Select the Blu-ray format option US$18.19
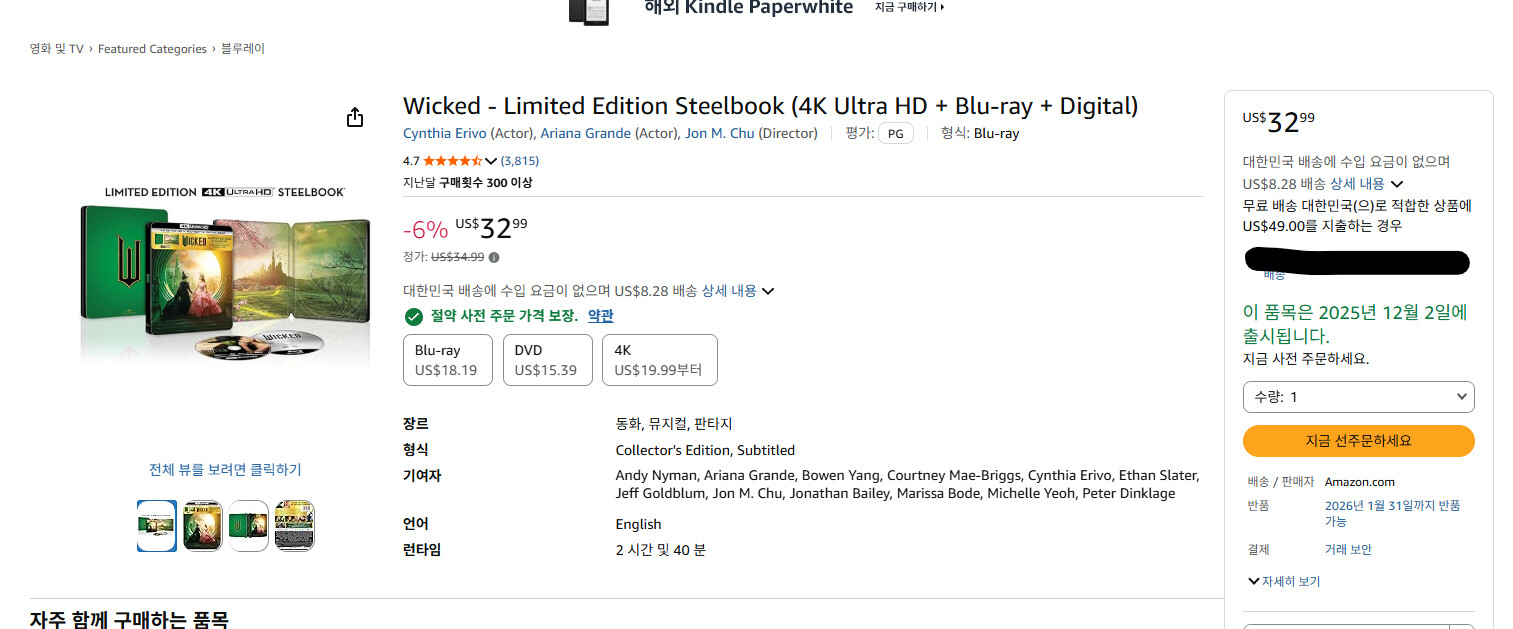This screenshot has height=629, width=1513. click(446, 360)
